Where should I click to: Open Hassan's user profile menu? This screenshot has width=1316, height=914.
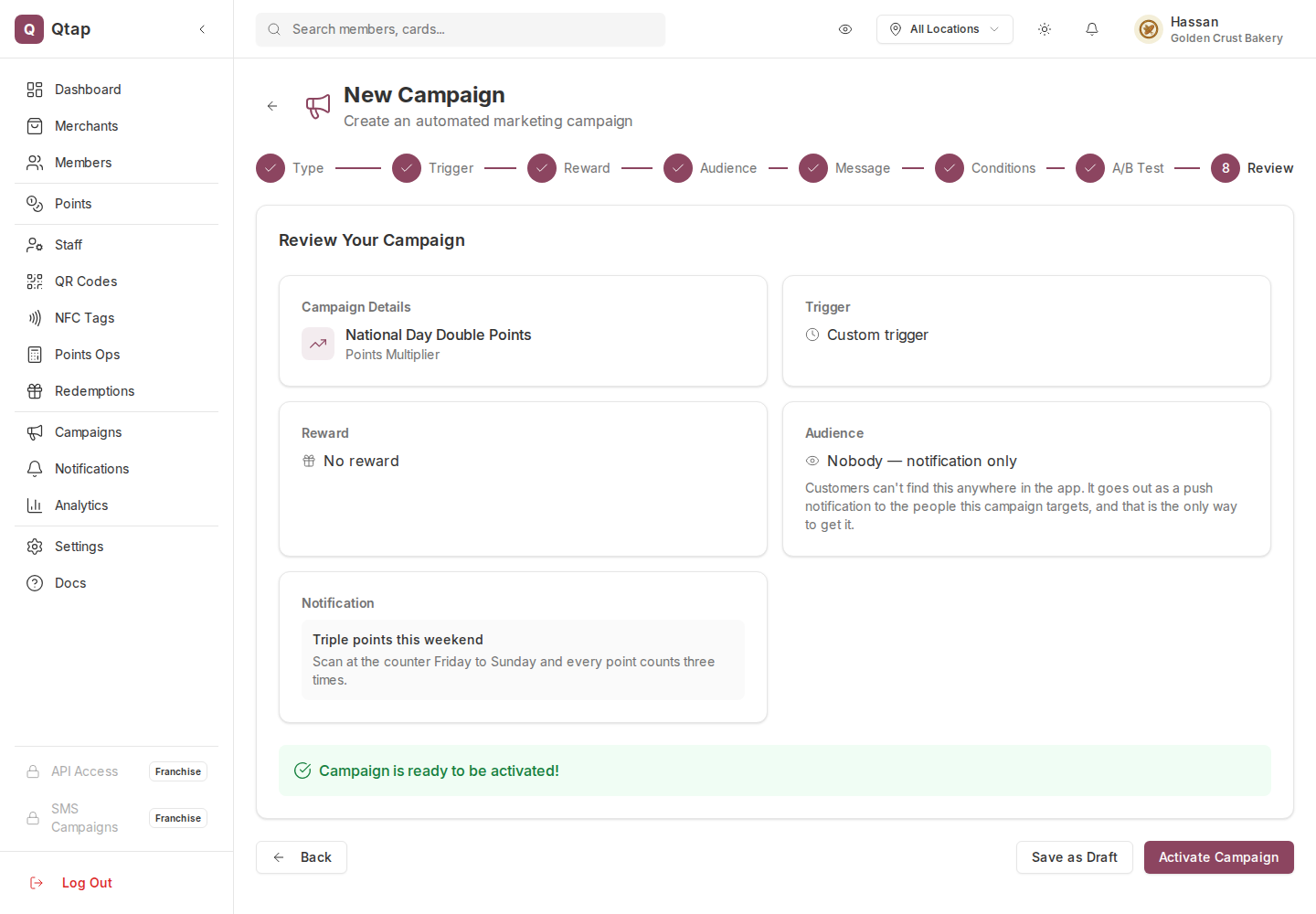tap(1209, 29)
